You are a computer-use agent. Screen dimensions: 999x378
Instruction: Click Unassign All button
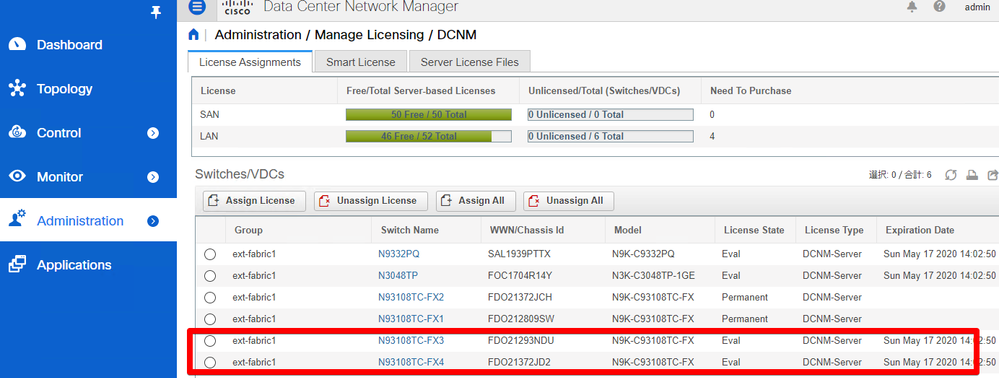coord(568,201)
